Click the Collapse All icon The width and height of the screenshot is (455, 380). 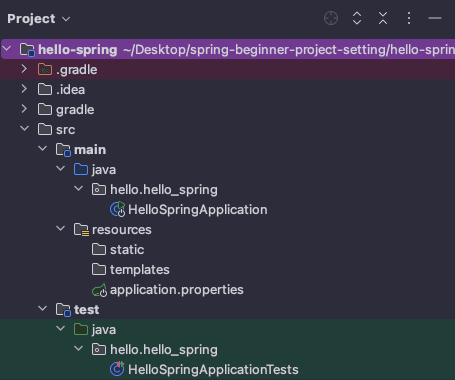(x=383, y=18)
